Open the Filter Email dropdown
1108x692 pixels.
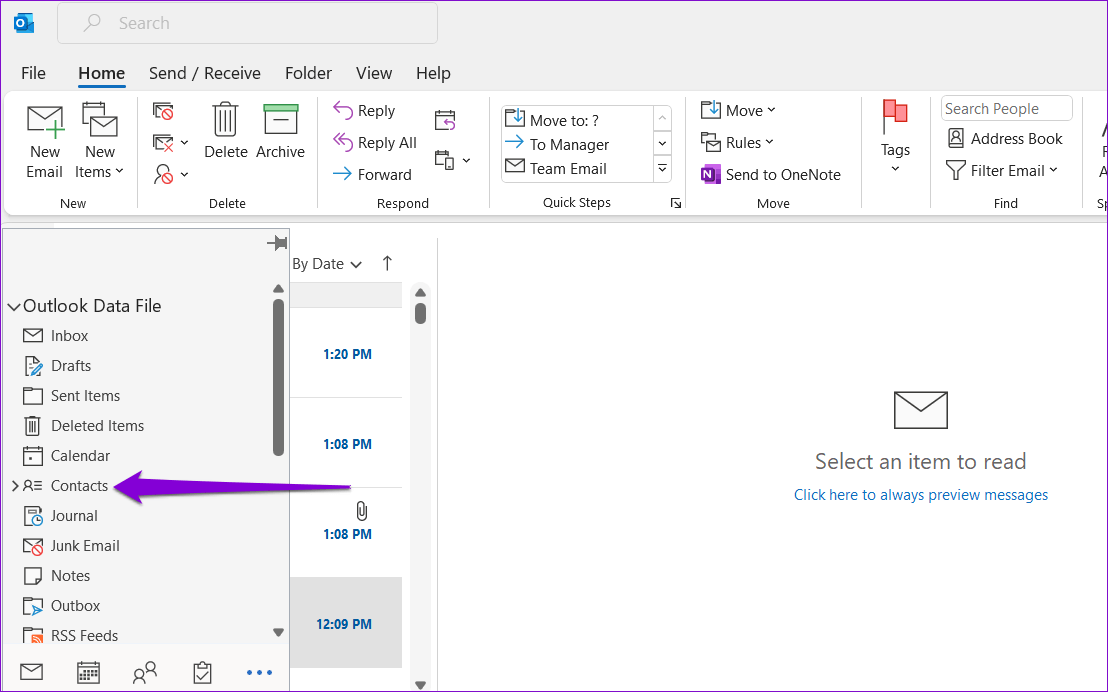pos(1001,170)
